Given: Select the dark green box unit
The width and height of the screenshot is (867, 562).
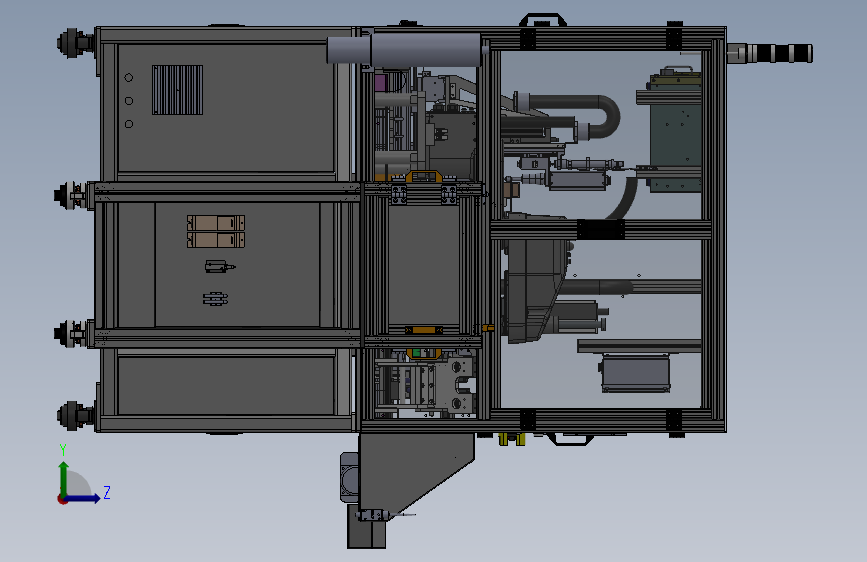Looking at the screenshot, I should coord(675,132).
